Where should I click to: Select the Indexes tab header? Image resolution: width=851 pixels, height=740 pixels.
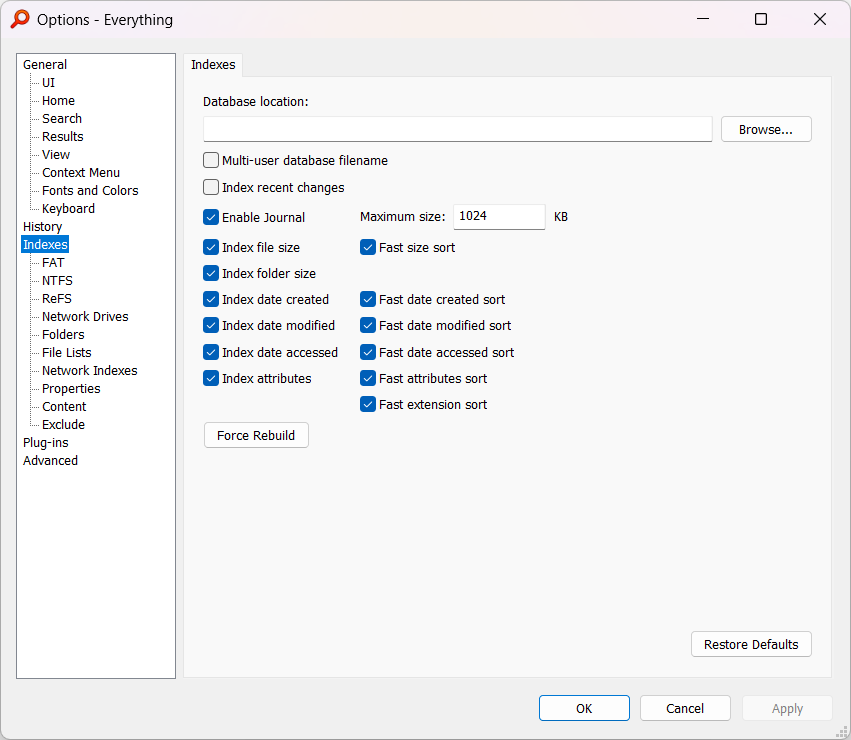pyautogui.click(x=213, y=65)
